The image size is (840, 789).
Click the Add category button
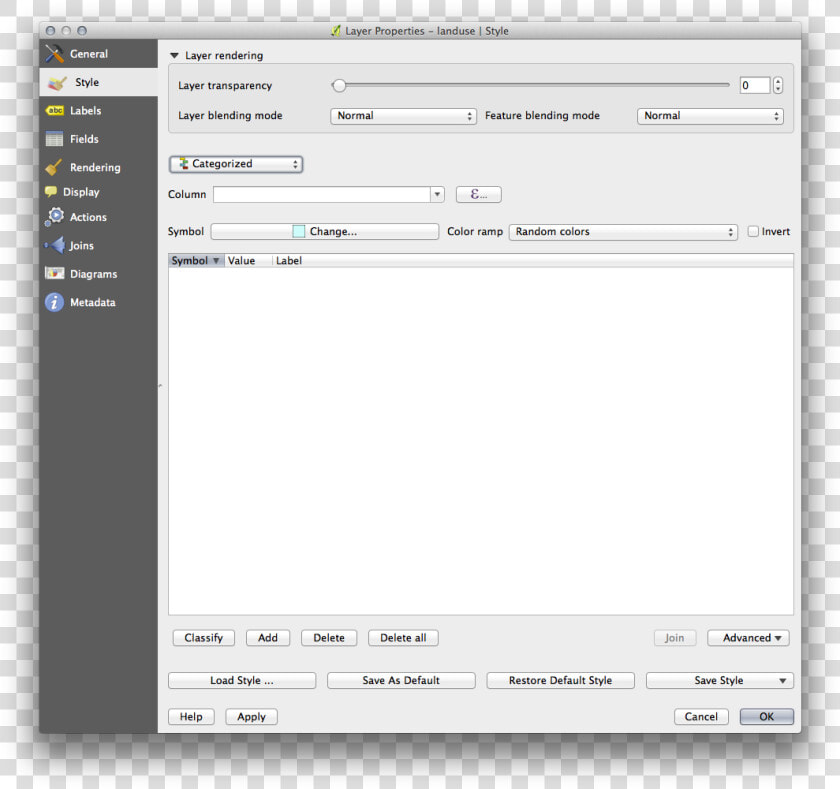coord(268,637)
